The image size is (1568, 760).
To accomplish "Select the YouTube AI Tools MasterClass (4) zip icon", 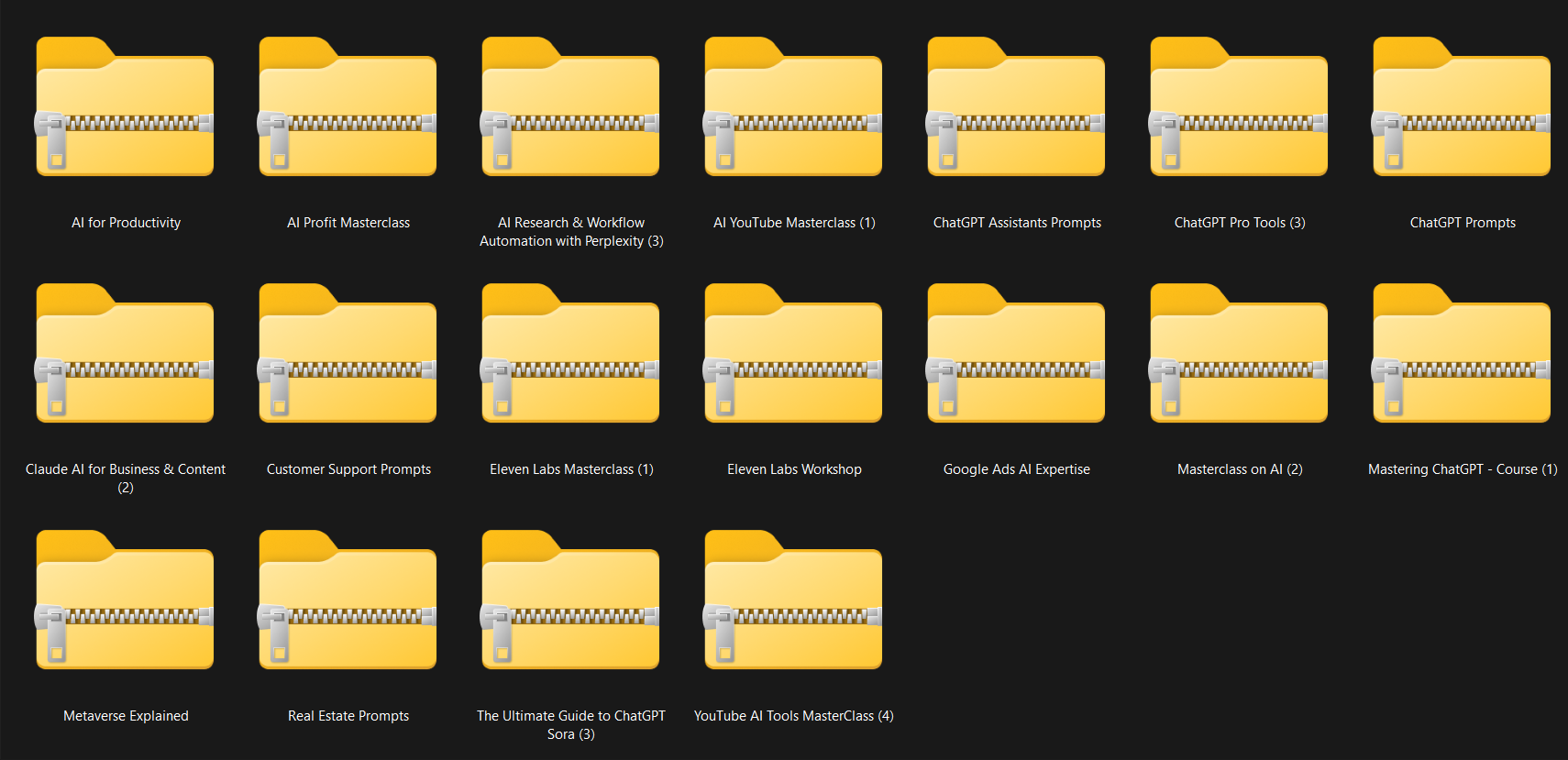I will 793,600.
